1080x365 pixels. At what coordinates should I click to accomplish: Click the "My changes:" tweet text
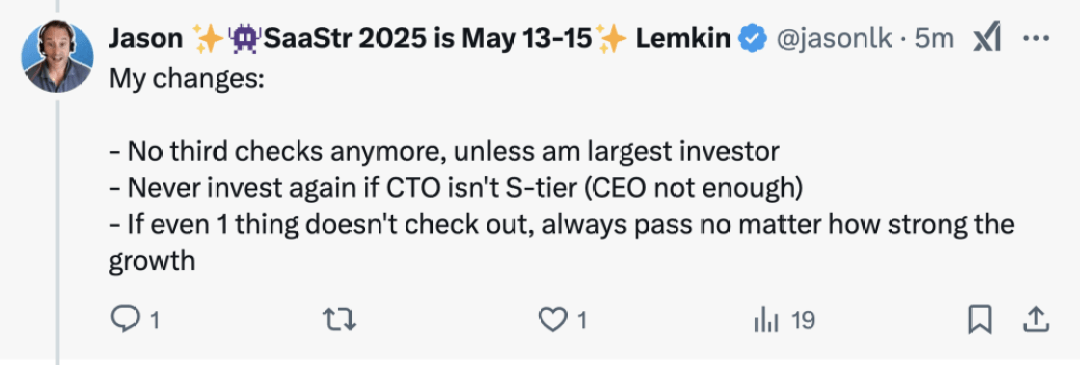[186, 79]
